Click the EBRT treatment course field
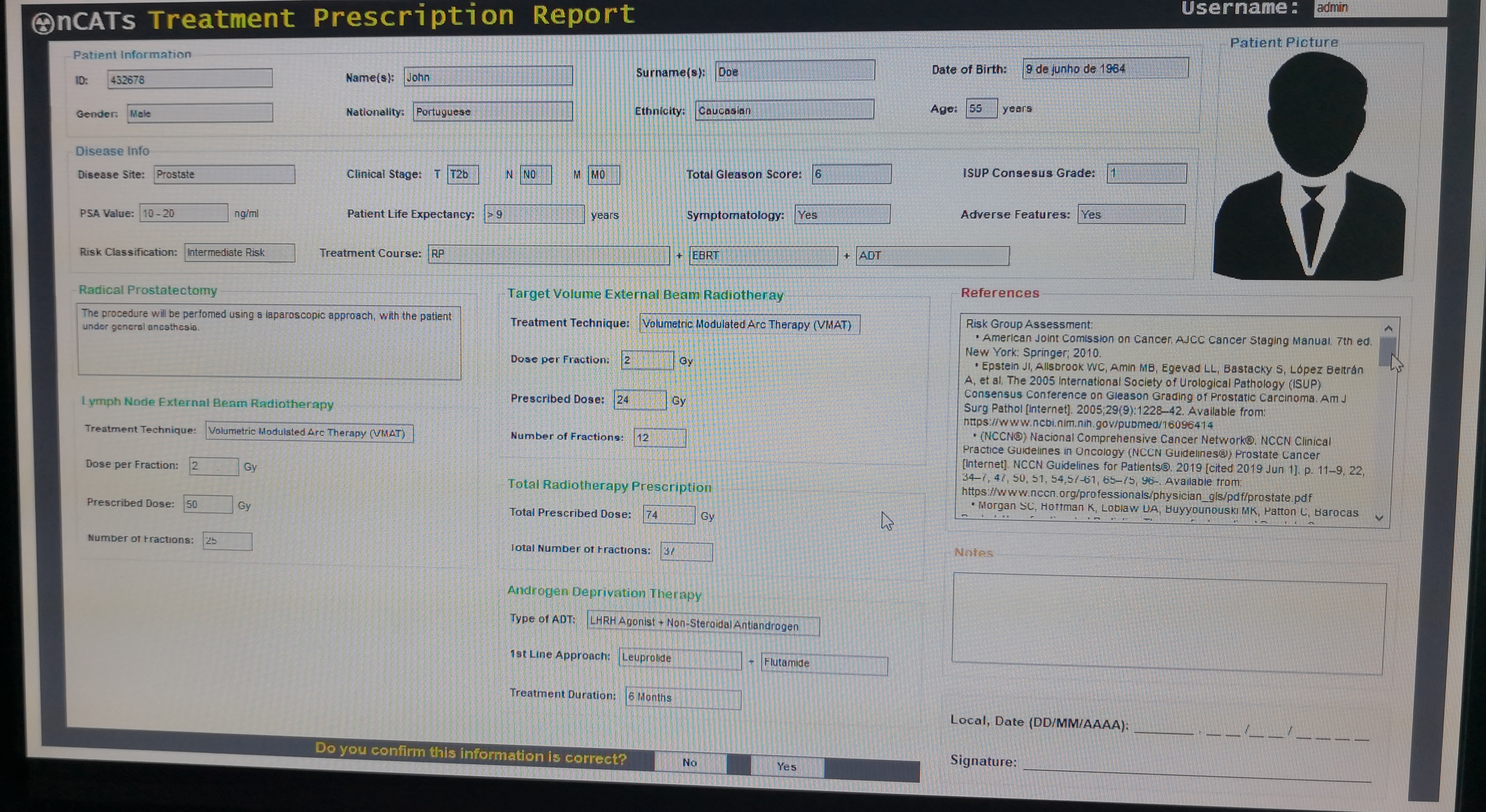 (763, 256)
